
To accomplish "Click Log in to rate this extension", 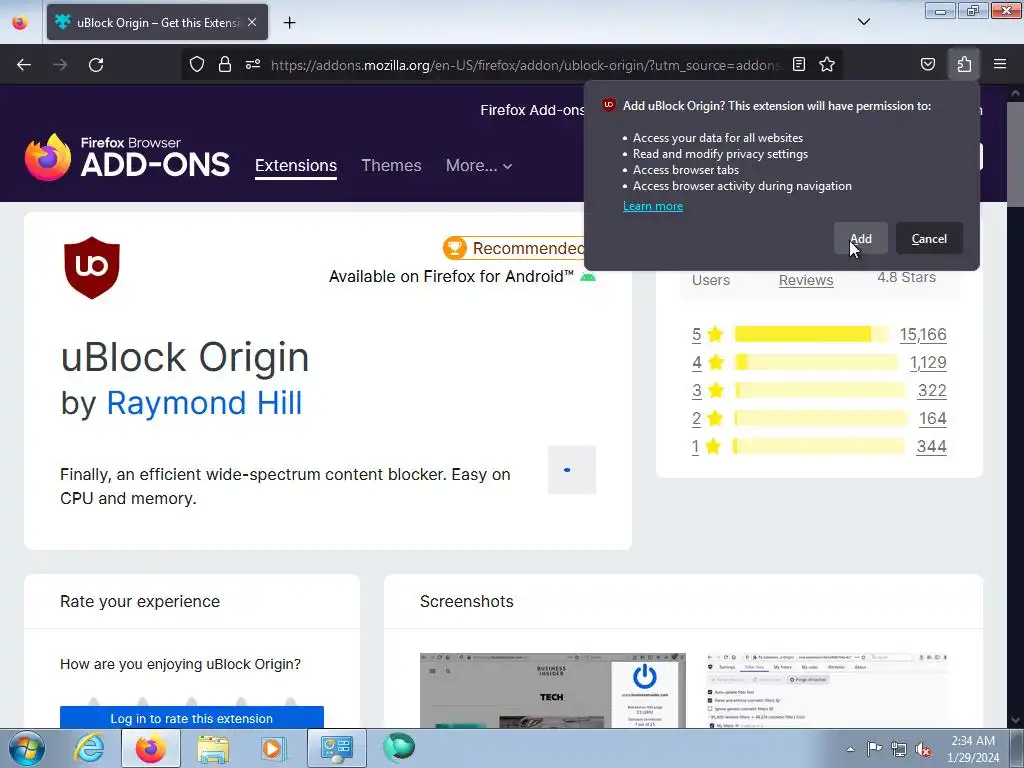I will point(191,718).
